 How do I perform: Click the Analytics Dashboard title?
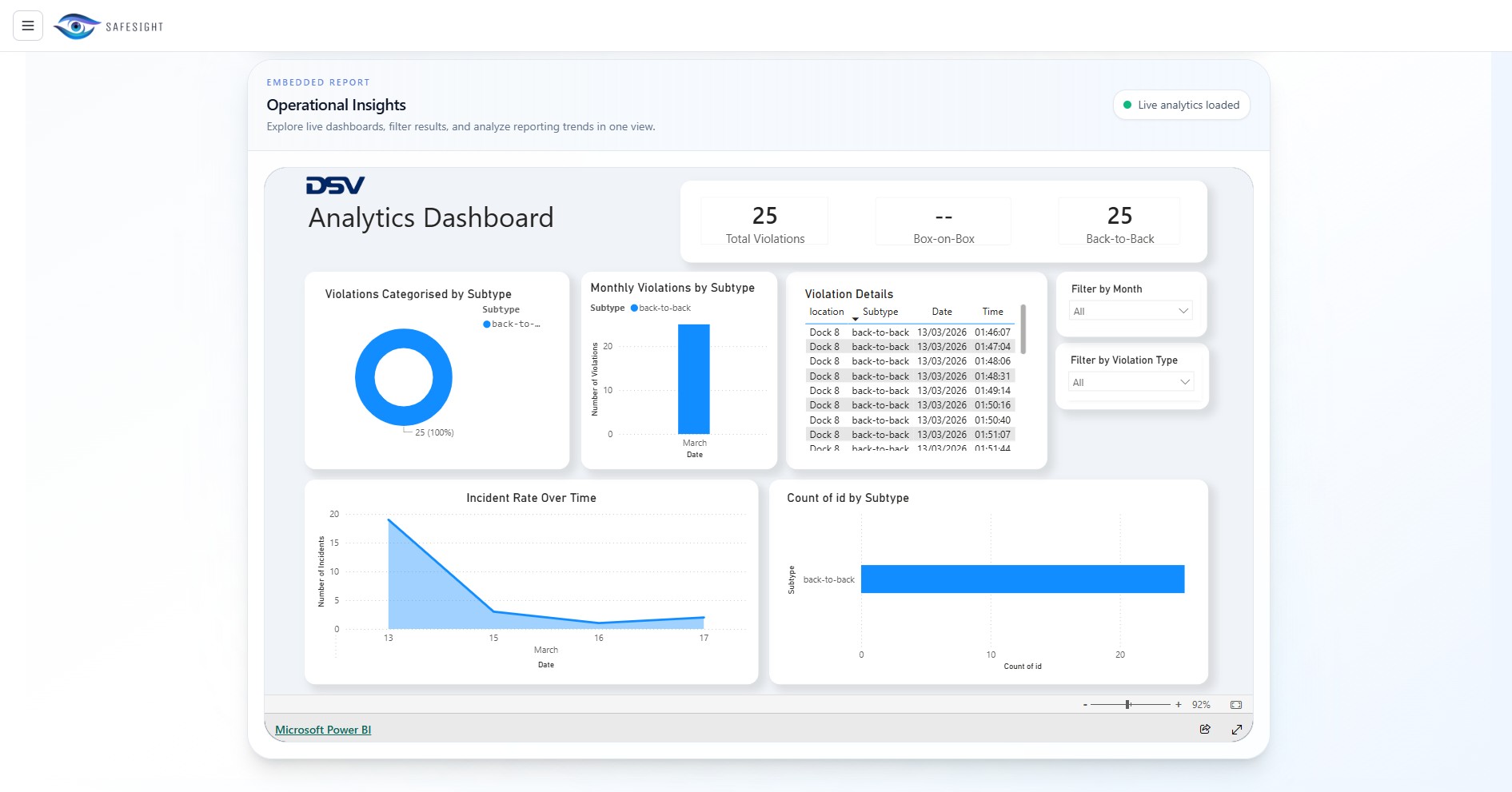(431, 217)
